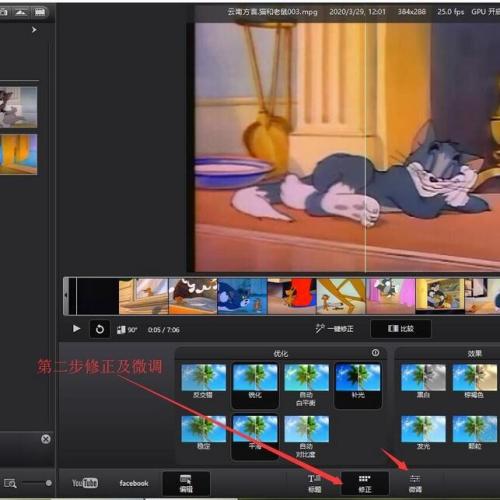Open the 微调 fine-tune tab

tap(415, 484)
